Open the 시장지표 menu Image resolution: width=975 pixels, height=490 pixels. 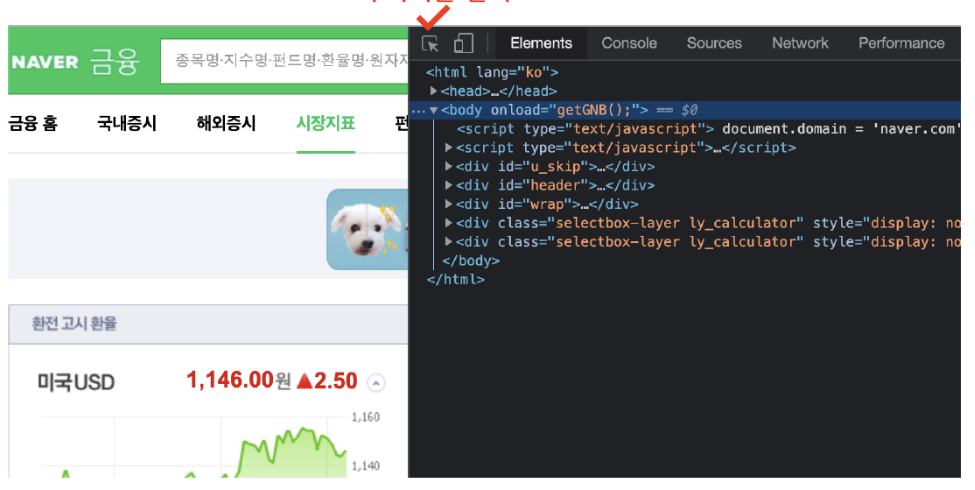tap(325, 123)
